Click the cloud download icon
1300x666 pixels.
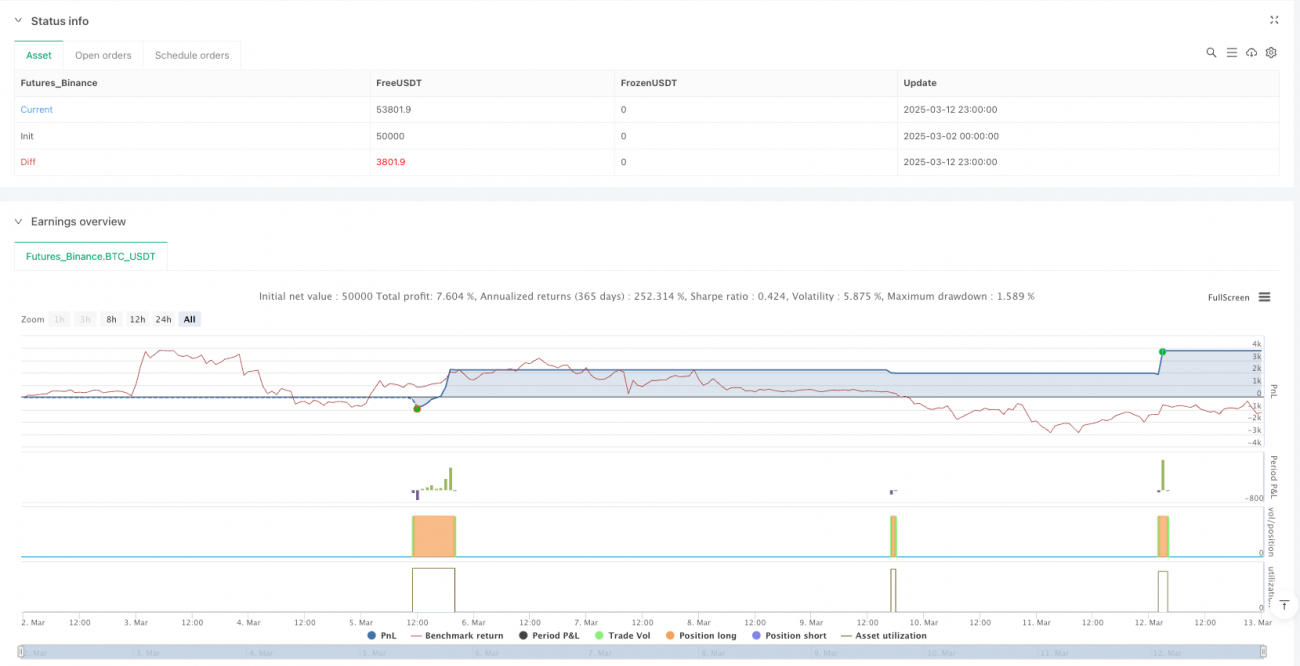[1251, 53]
